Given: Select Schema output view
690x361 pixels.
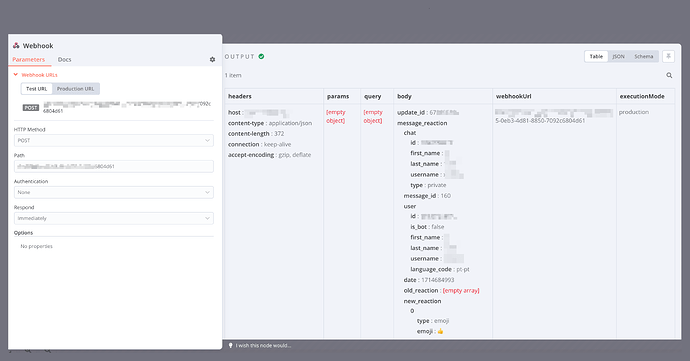Looking at the screenshot, I should [644, 56].
